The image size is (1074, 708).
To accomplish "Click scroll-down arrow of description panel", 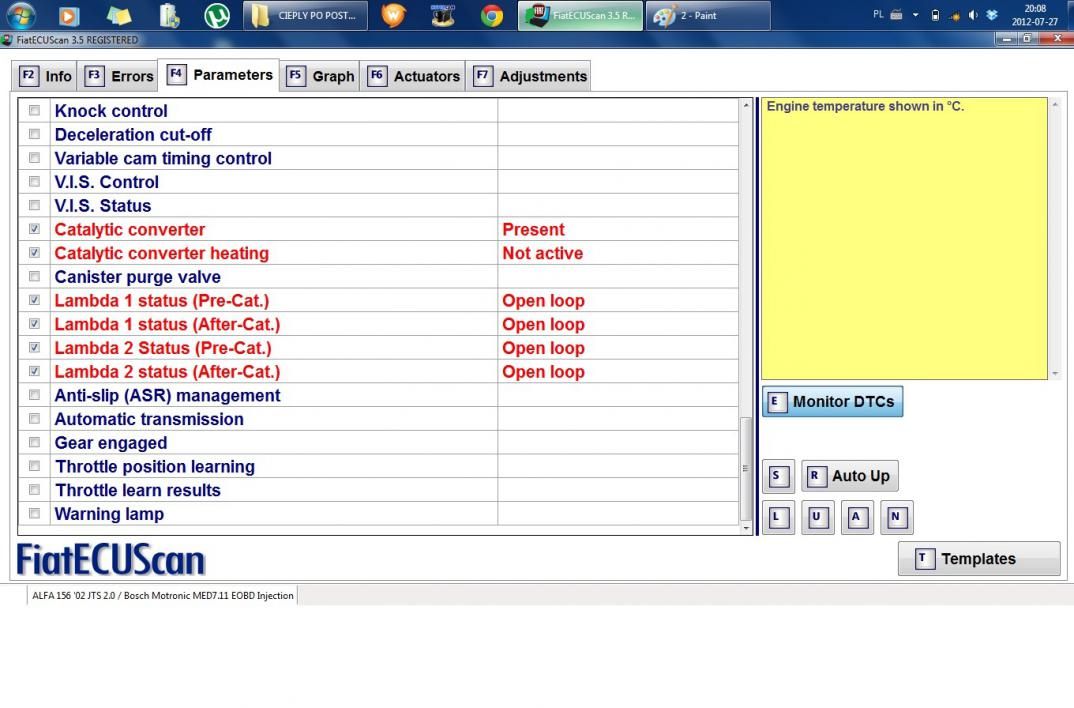I will [1056, 374].
